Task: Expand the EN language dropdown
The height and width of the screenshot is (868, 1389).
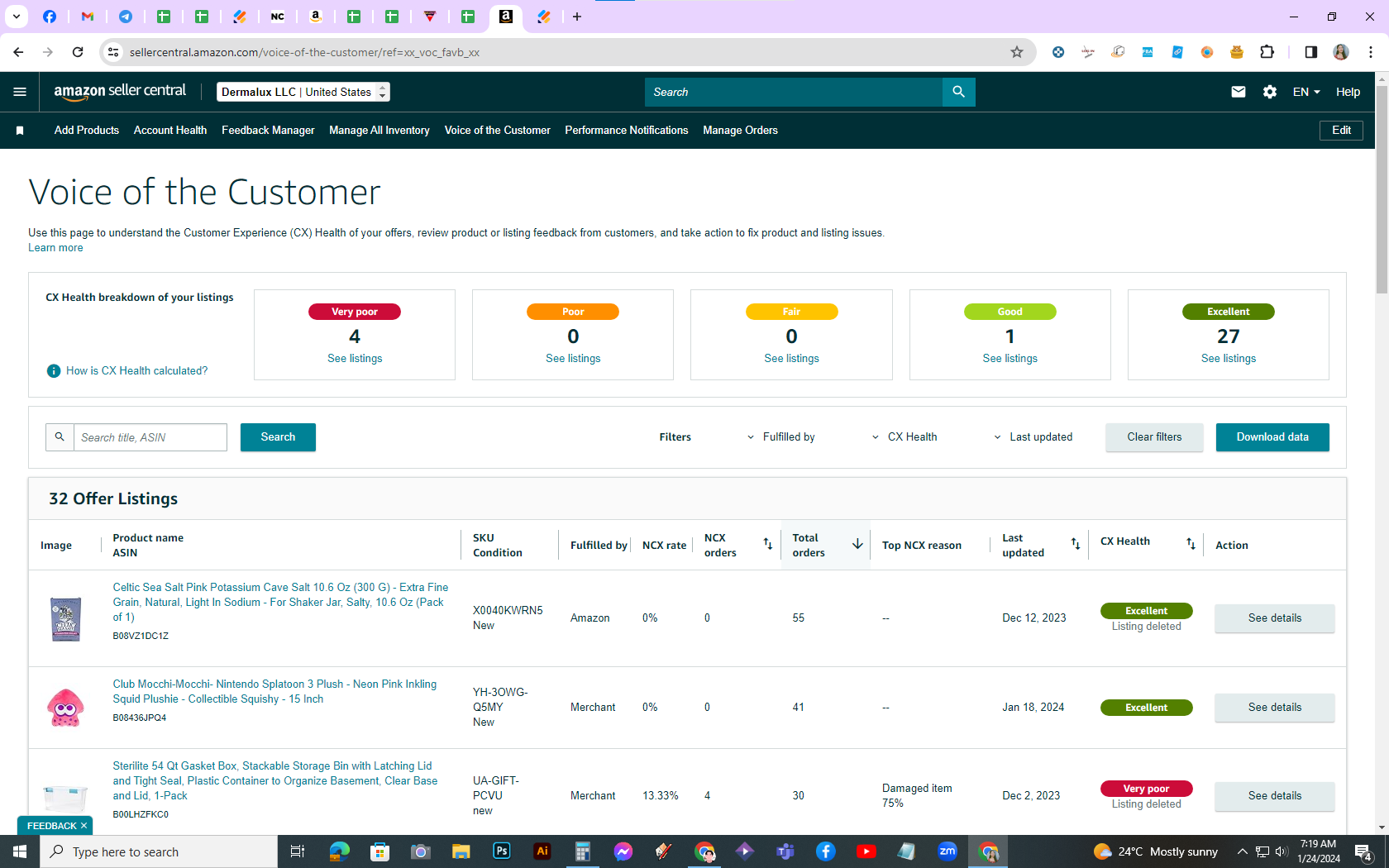Action: point(1306,92)
